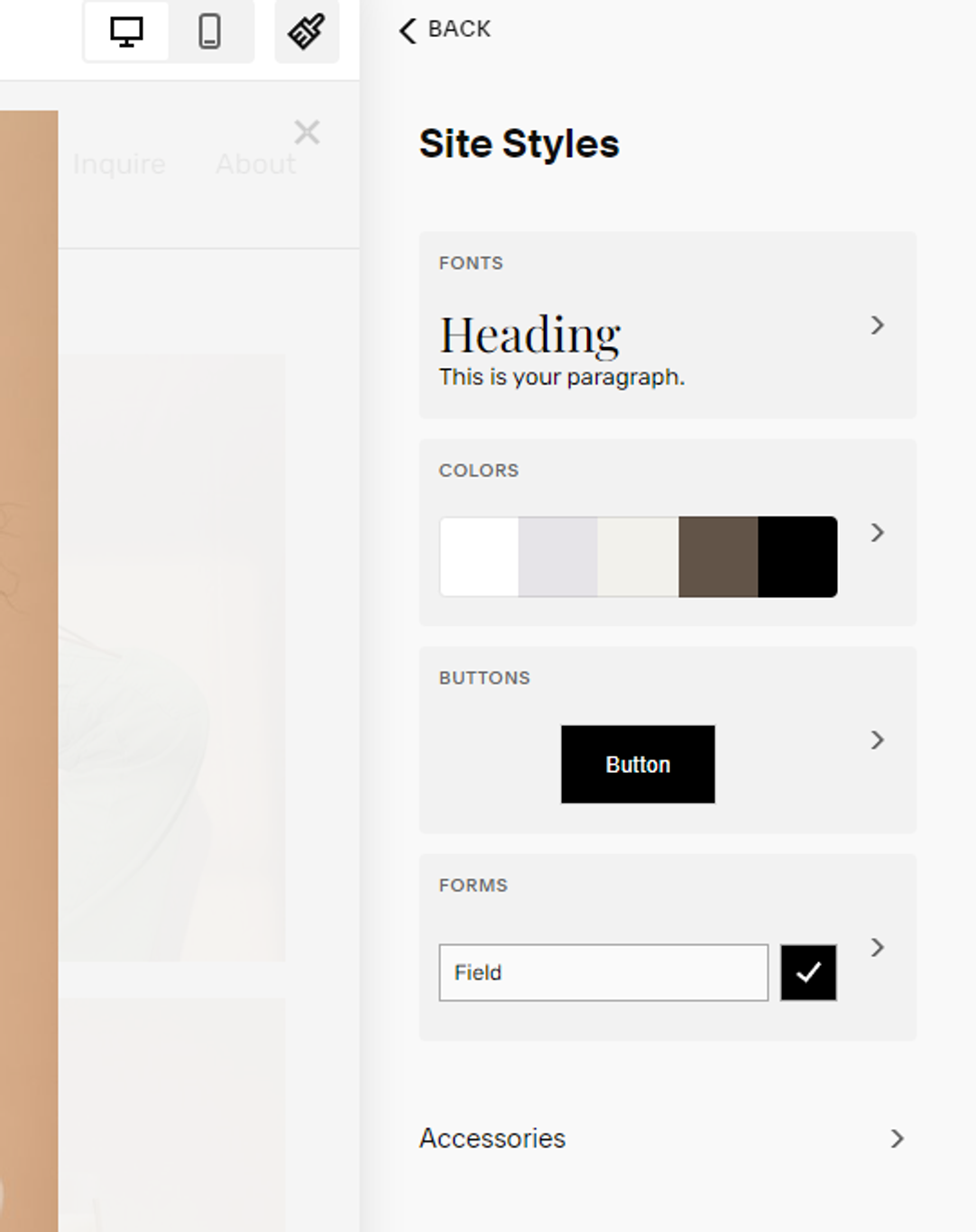Switch to desktop preview view
This screenshot has height=1232, width=976.
coord(126,32)
